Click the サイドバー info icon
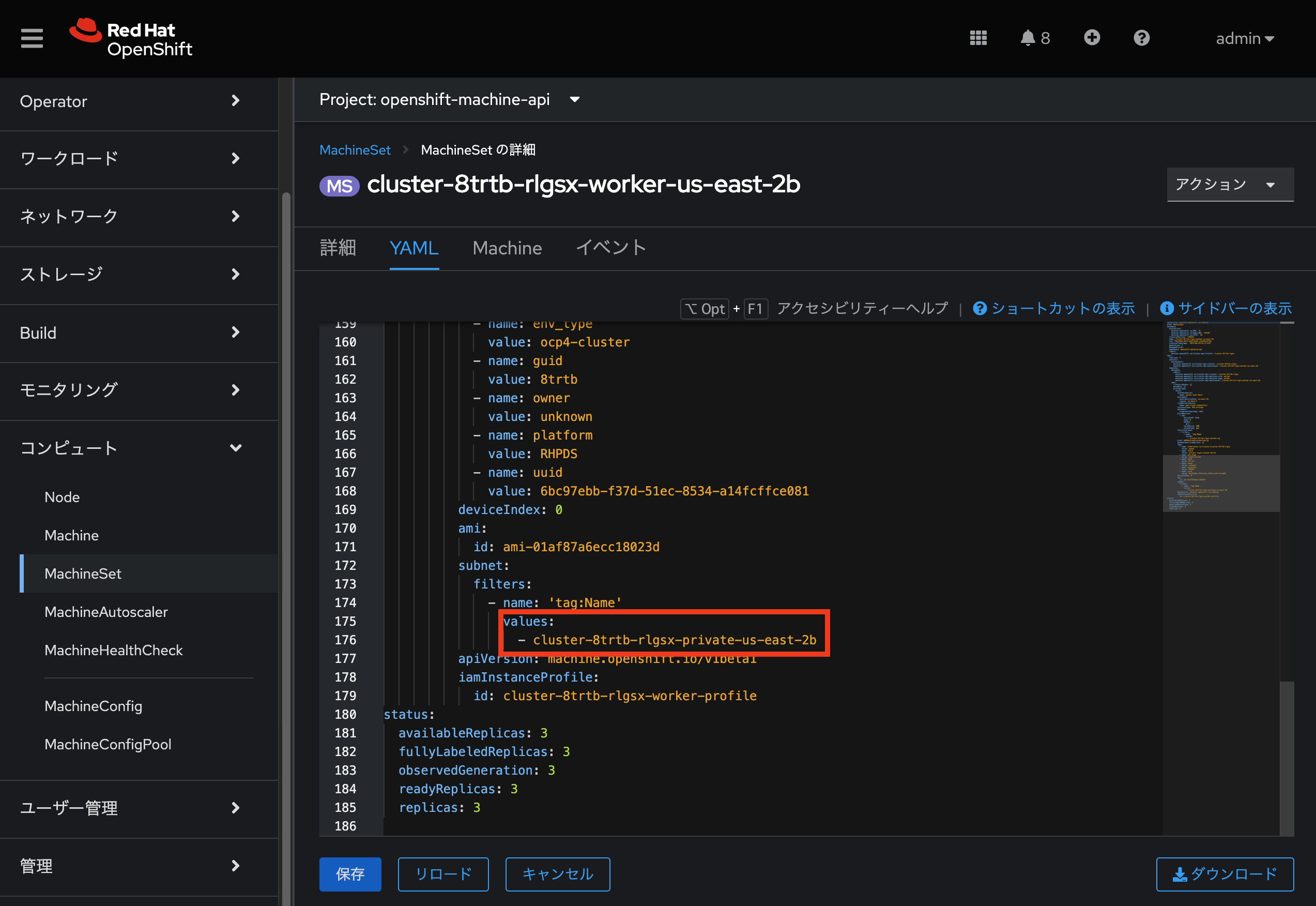The height and width of the screenshot is (906, 1316). (x=1166, y=308)
